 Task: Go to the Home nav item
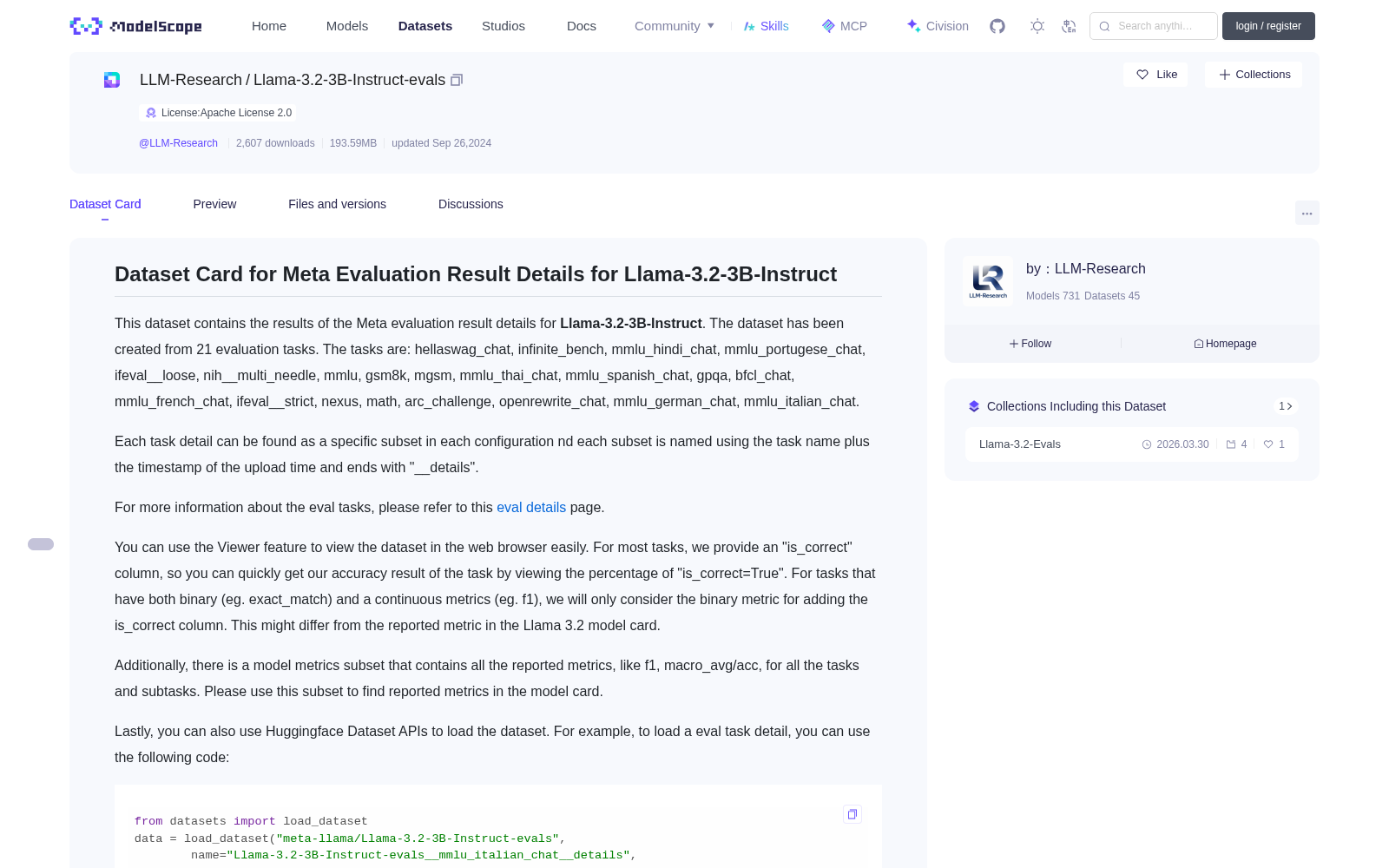coord(269,26)
